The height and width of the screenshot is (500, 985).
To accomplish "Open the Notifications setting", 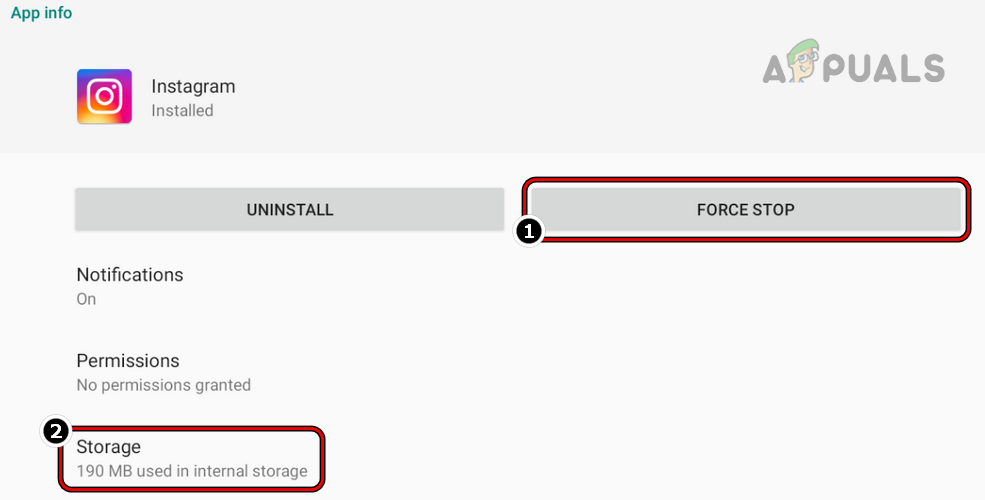I will click(130, 275).
